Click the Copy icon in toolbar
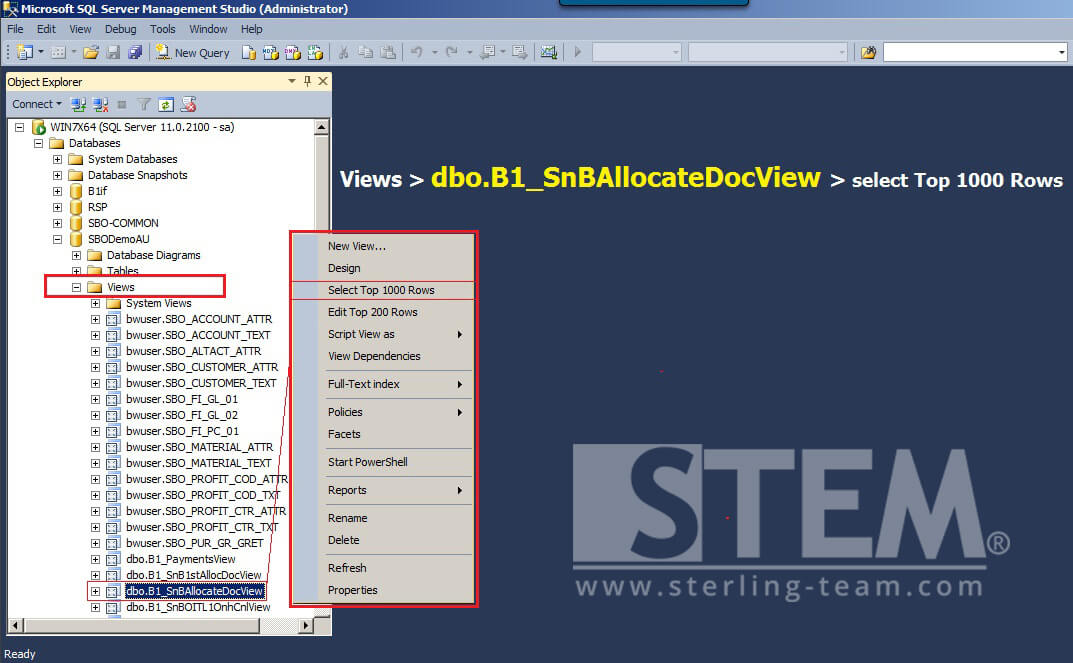Image resolution: width=1073 pixels, height=663 pixels. (x=365, y=53)
